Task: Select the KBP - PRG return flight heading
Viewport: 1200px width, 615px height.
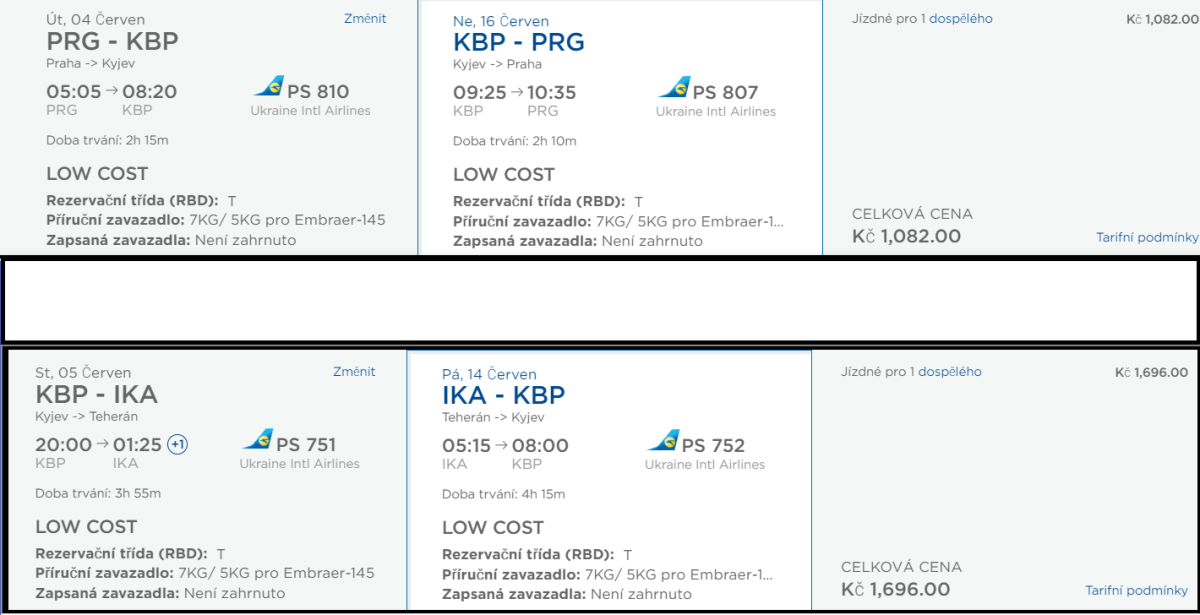Action: point(518,42)
